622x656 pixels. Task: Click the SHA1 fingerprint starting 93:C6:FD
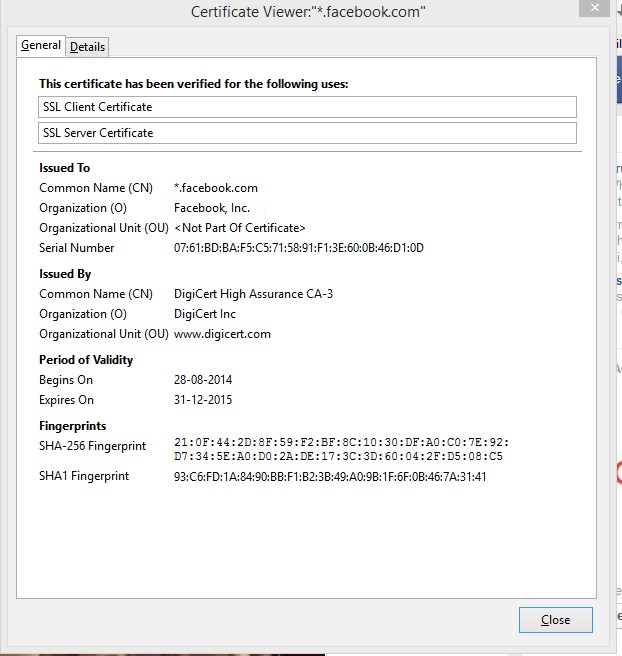click(x=330, y=477)
